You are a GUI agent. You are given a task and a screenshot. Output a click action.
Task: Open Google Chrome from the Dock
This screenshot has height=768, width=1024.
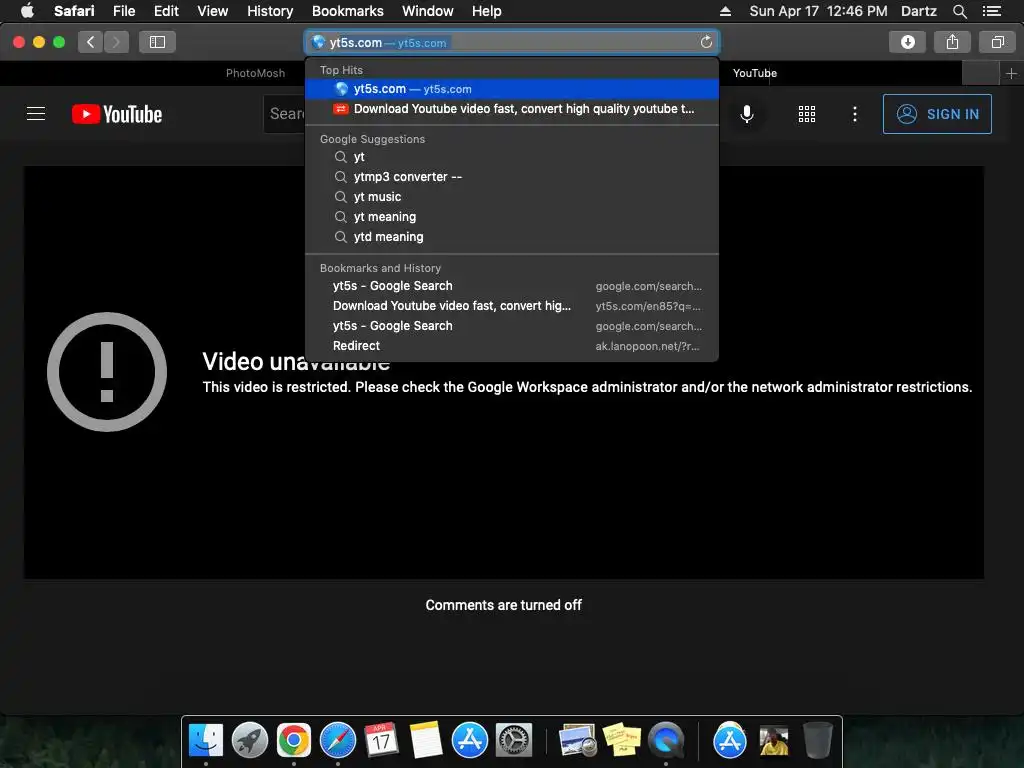293,741
